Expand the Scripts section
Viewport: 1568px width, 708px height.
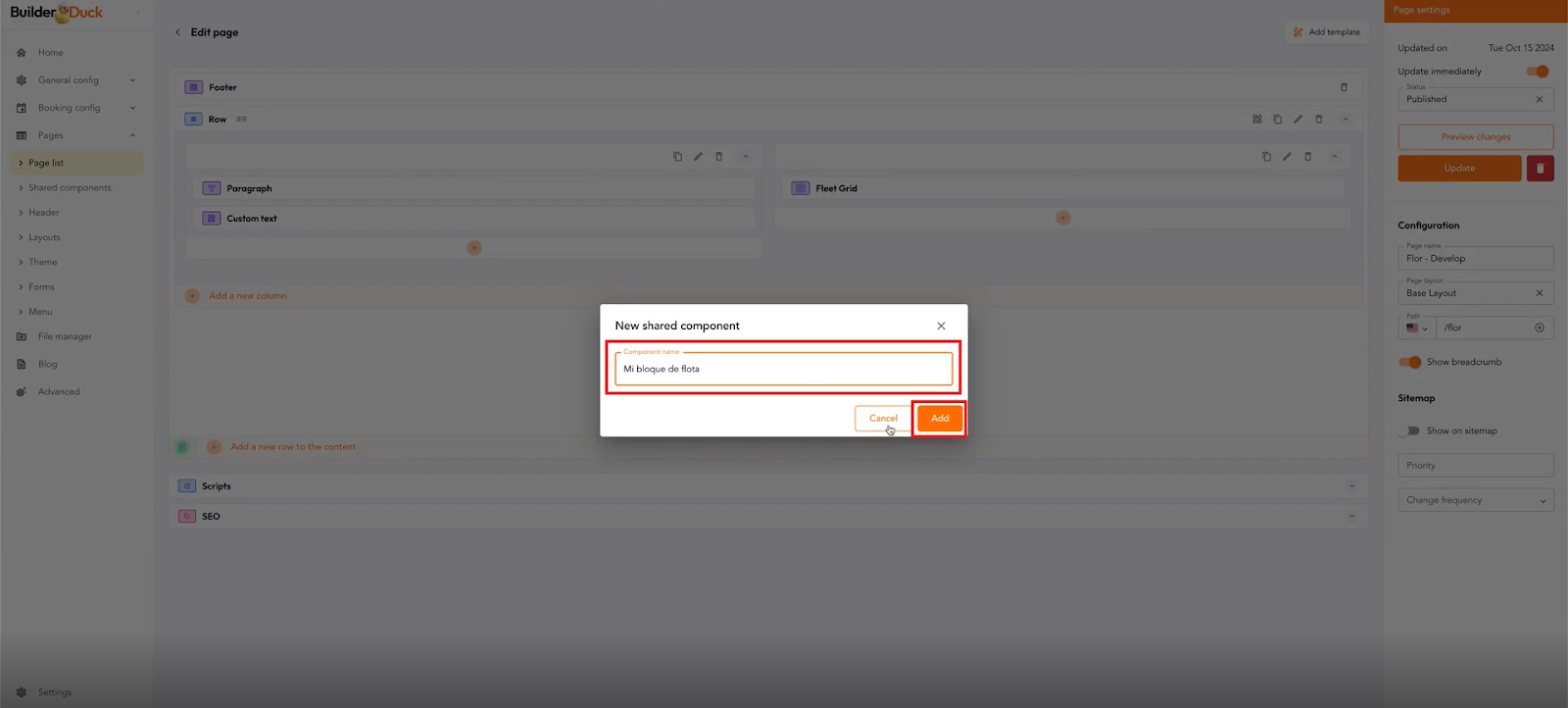(1351, 486)
